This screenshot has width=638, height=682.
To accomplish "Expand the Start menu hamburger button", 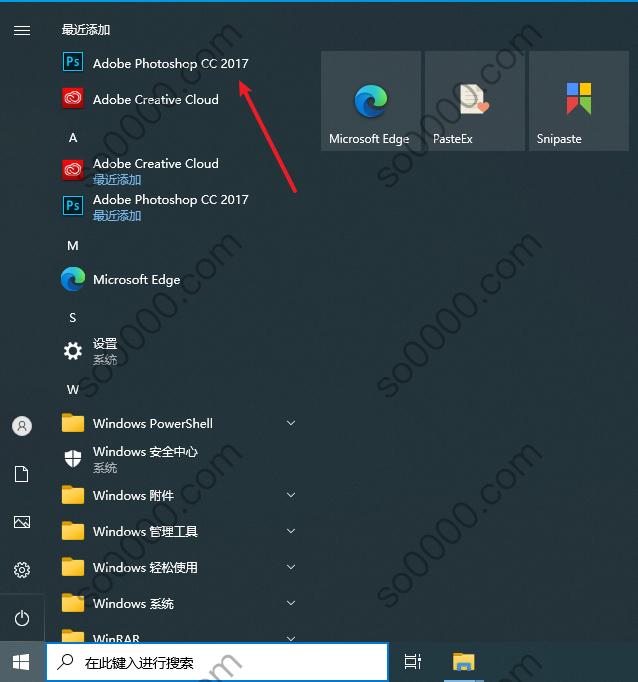I will click(22, 30).
